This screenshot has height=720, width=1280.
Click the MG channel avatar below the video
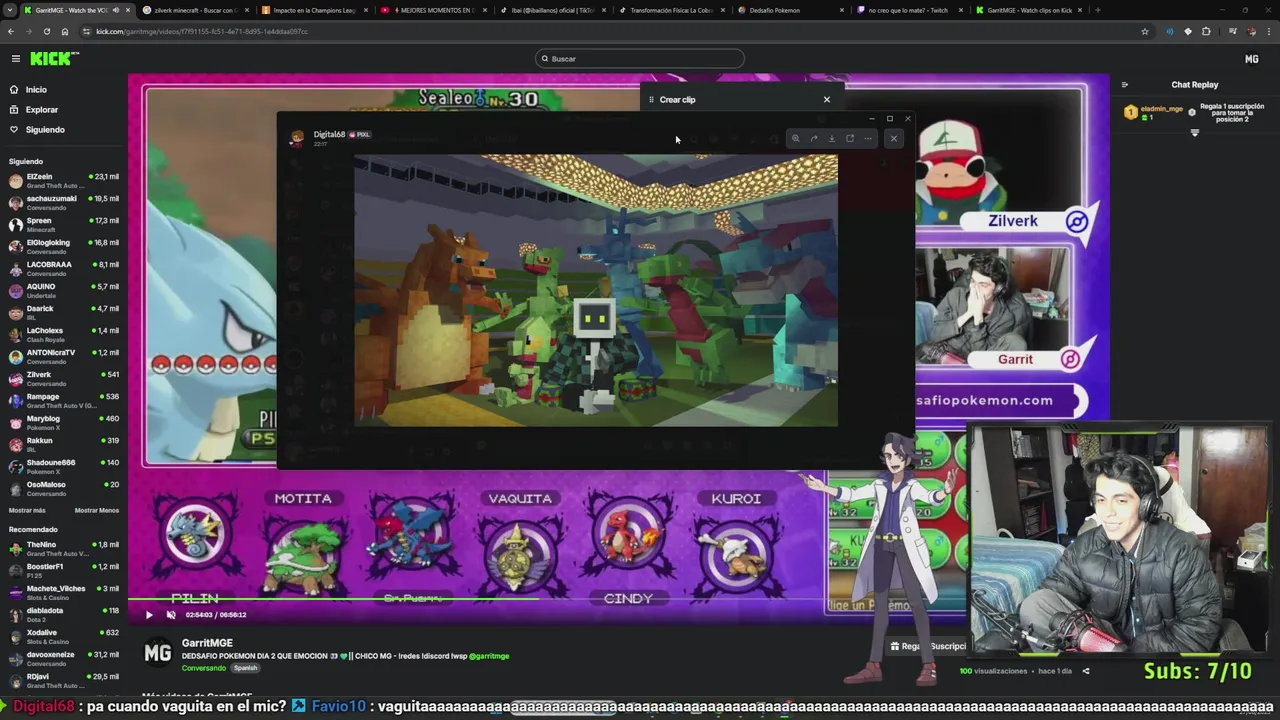pyautogui.click(x=158, y=653)
